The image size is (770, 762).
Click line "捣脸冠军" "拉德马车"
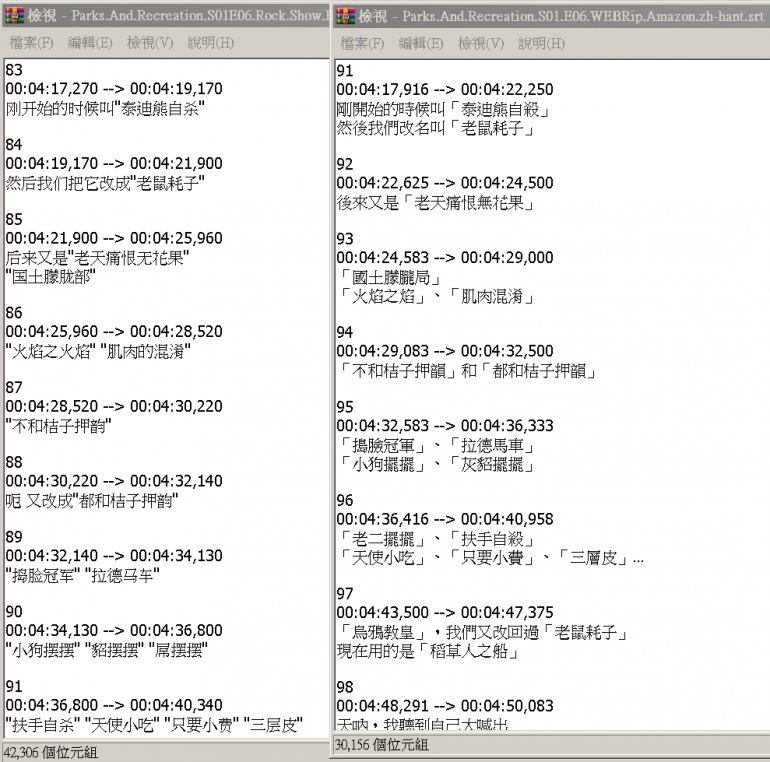coord(82,575)
